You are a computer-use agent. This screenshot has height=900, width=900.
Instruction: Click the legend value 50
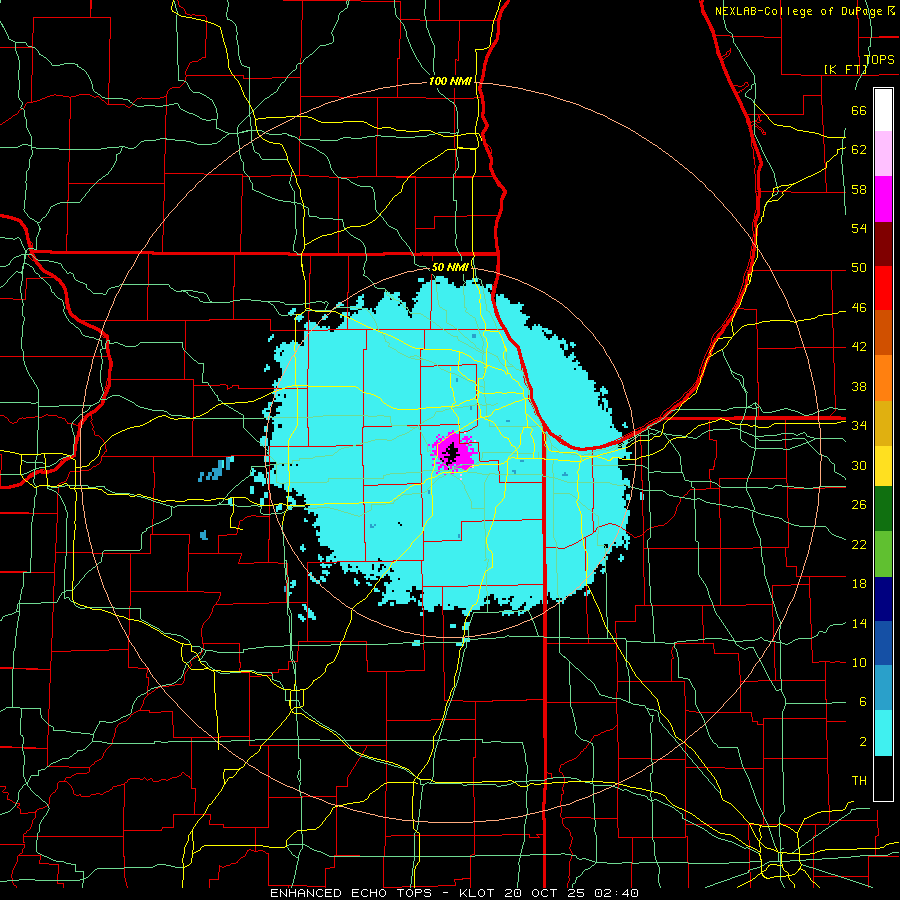click(x=859, y=268)
